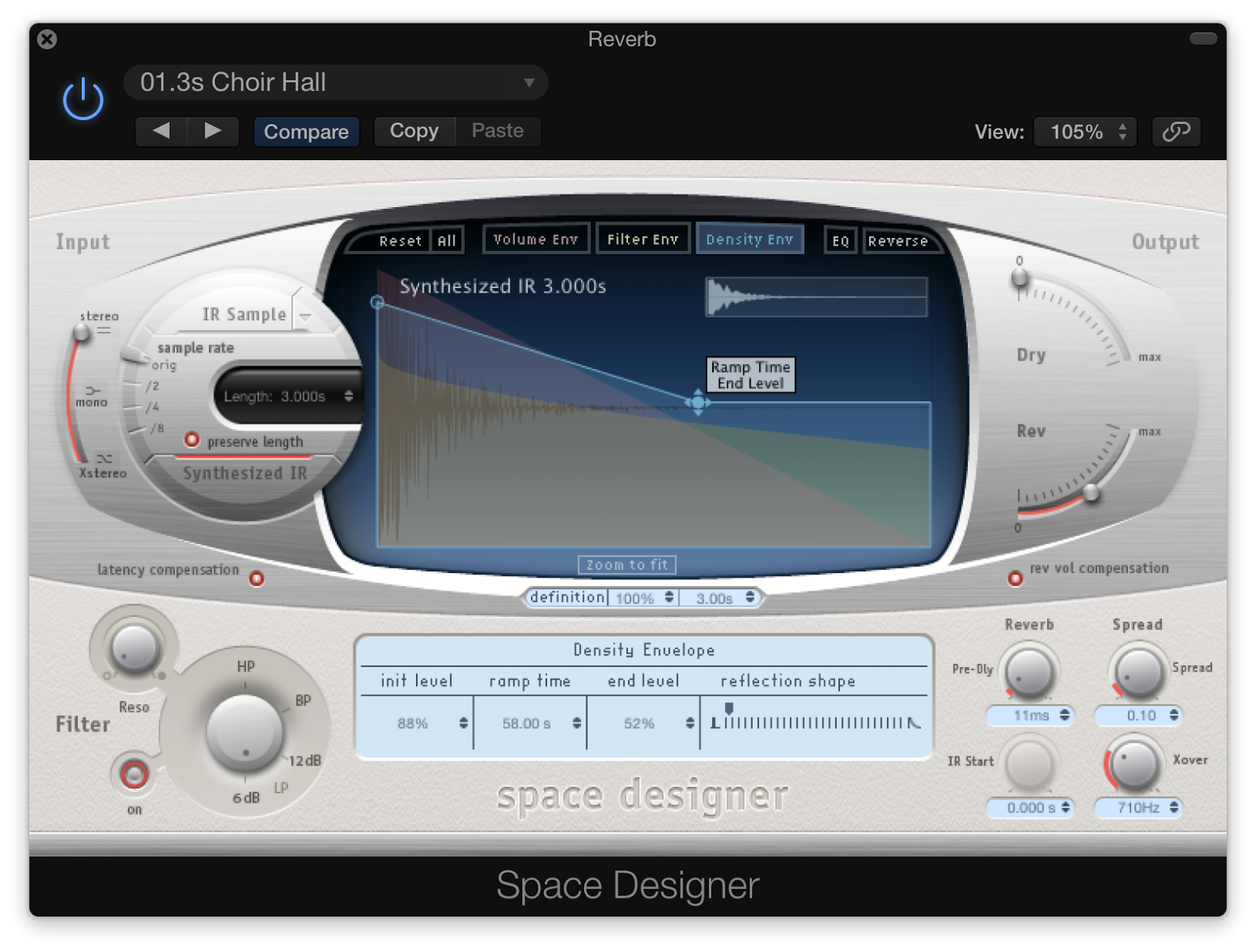Switch to the Volume Env tab
Screen dimensions: 1256x952
pyautogui.click(x=536, y=239)
